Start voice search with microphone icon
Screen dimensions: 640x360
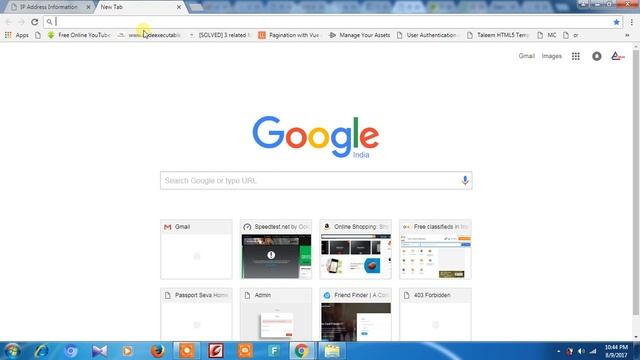465,180
